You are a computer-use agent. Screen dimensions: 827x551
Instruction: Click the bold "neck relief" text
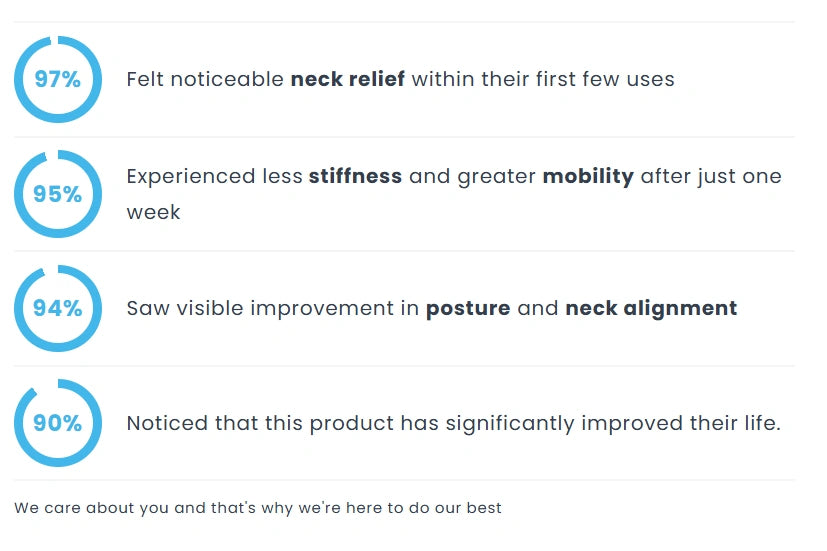[347, 79]
